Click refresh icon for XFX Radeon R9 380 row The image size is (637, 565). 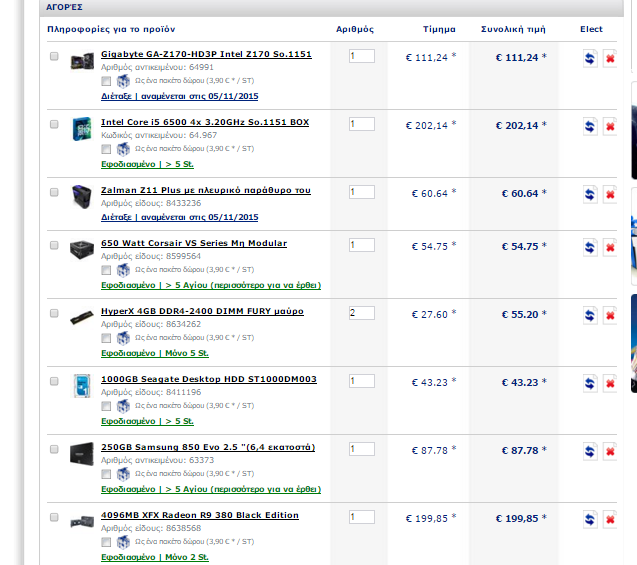(590, 520)
